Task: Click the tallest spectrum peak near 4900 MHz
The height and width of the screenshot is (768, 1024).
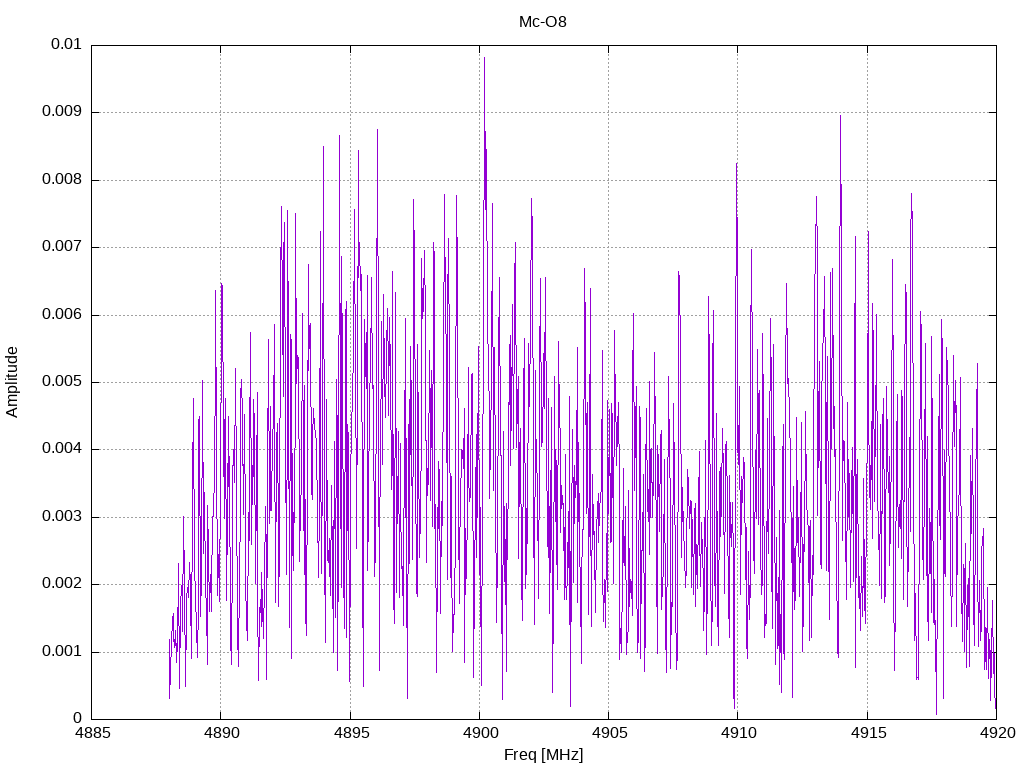Action: tap(484, 58)
